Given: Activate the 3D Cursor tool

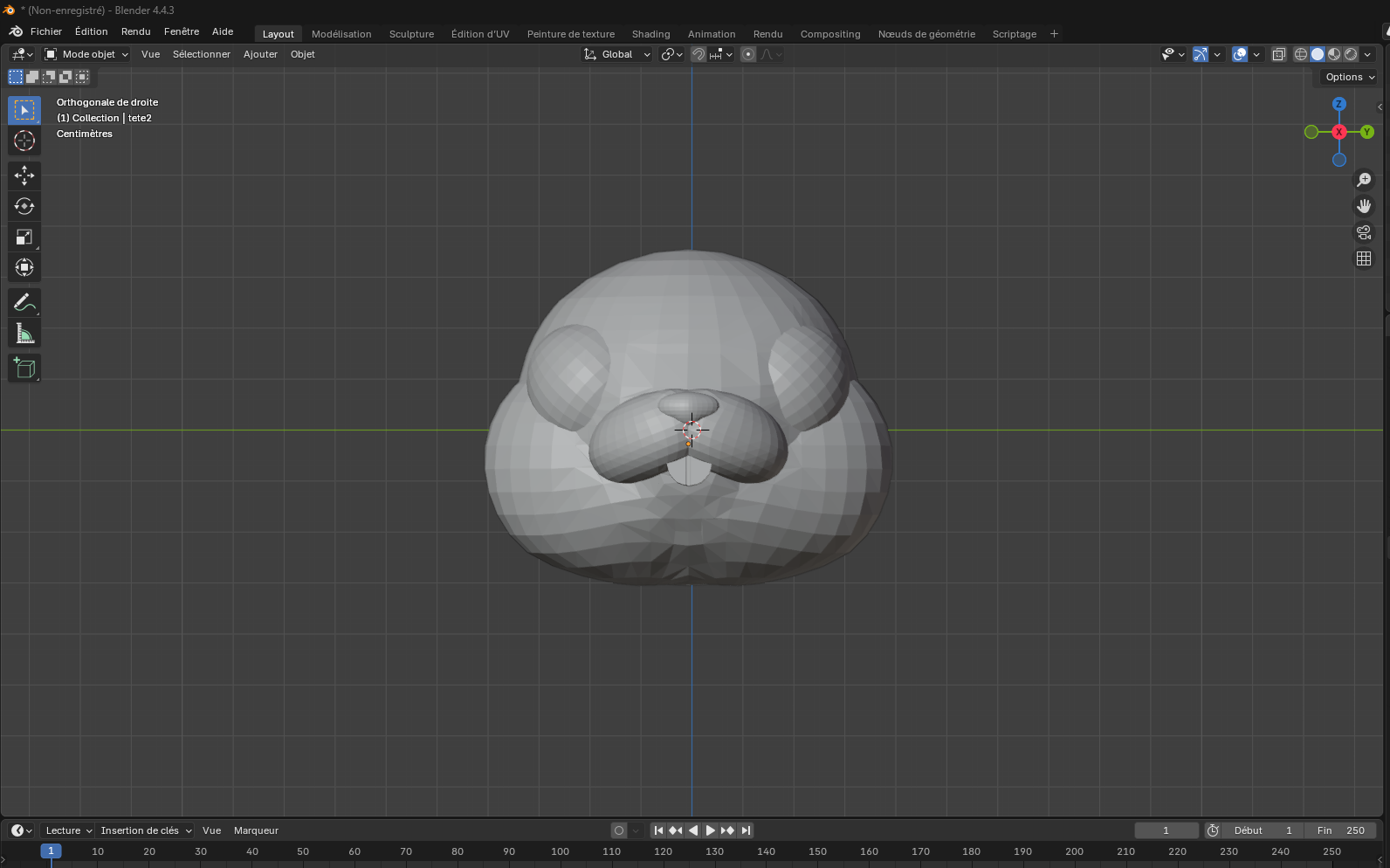Looking at the screenshot, I should (24, 141).
